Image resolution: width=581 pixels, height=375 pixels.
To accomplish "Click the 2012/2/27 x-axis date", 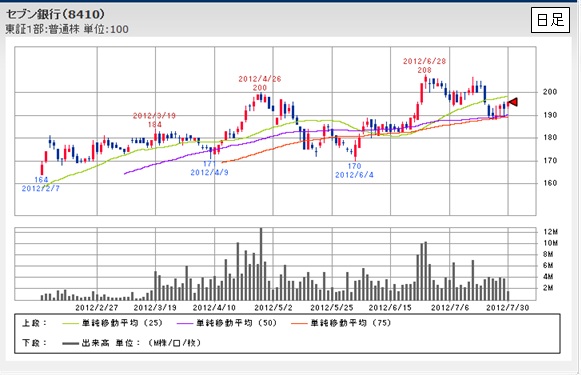I will [97, 308].
